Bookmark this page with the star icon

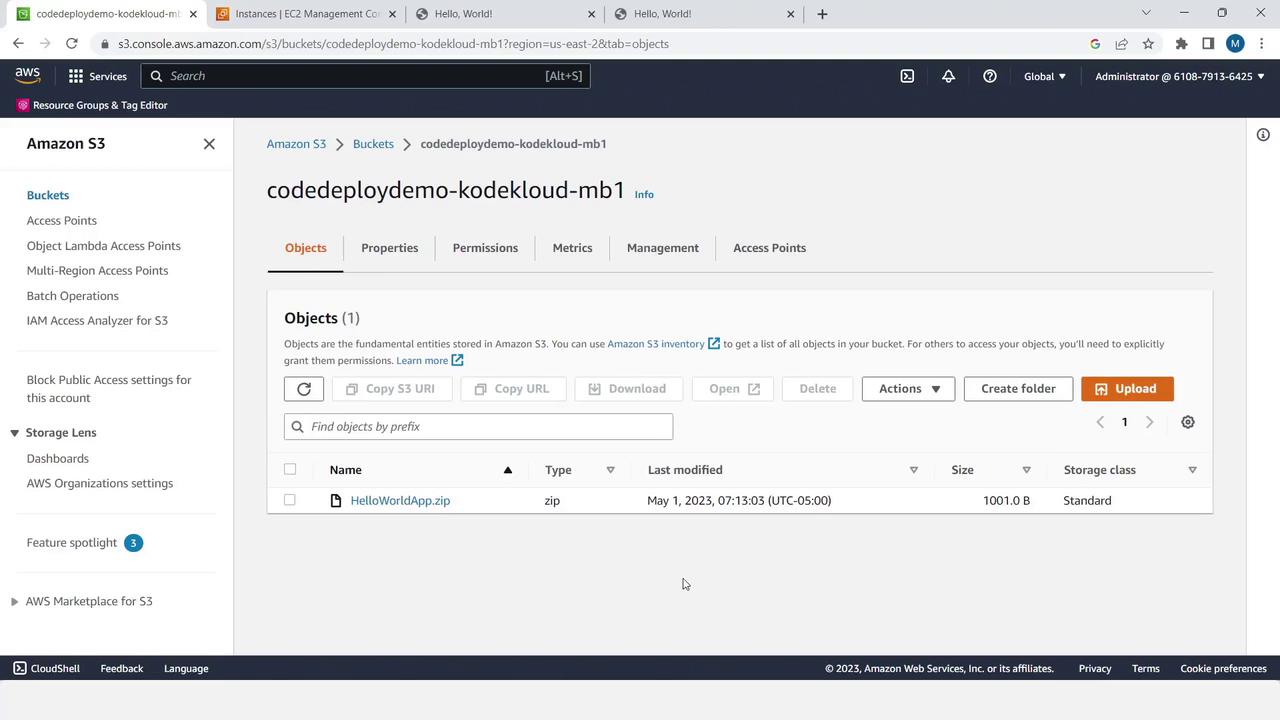(x=1148, y=44)
